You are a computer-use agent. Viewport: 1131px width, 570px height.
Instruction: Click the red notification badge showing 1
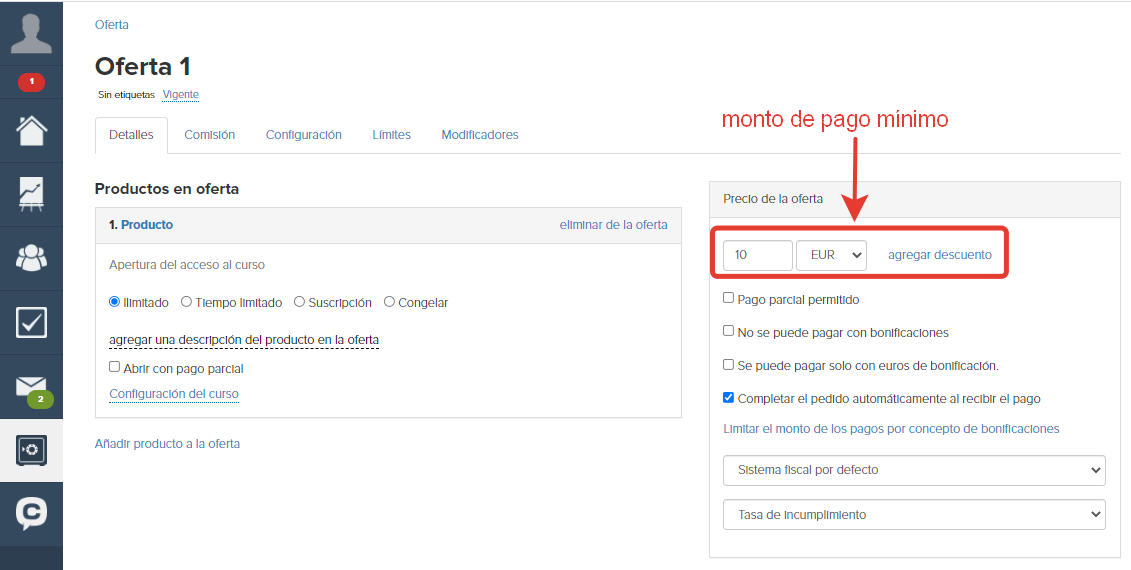pyautogui.click(x=31, y=82)
